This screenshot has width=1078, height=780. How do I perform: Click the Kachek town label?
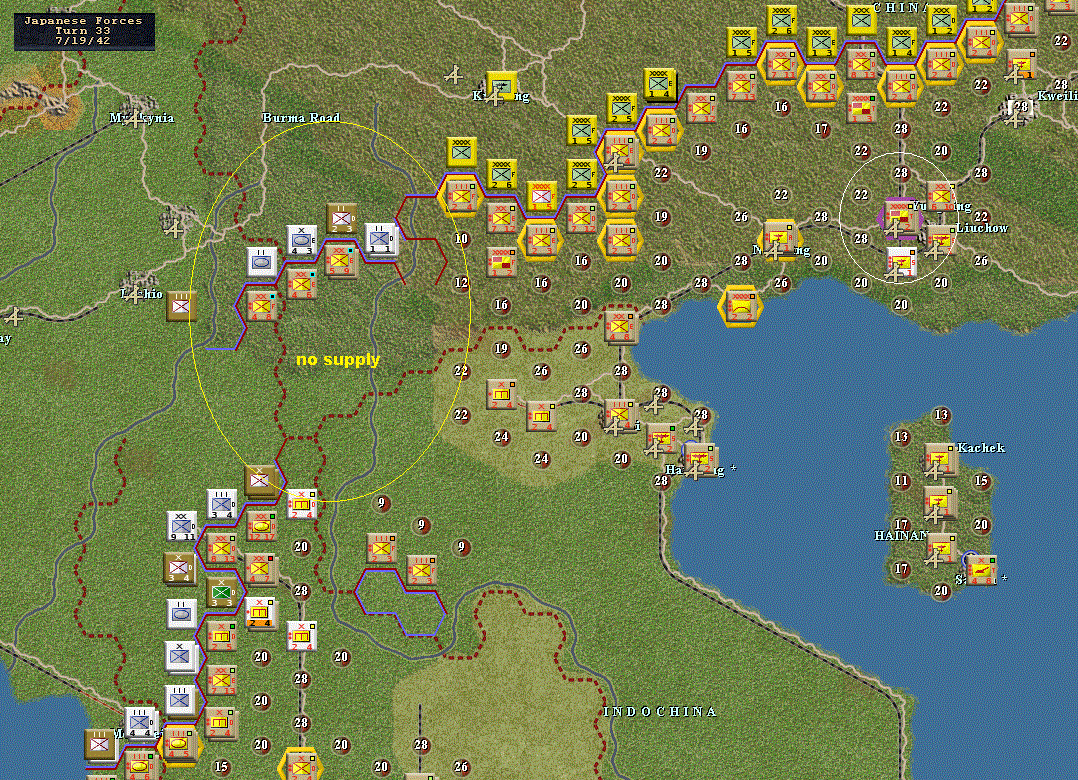pos(981,448)
